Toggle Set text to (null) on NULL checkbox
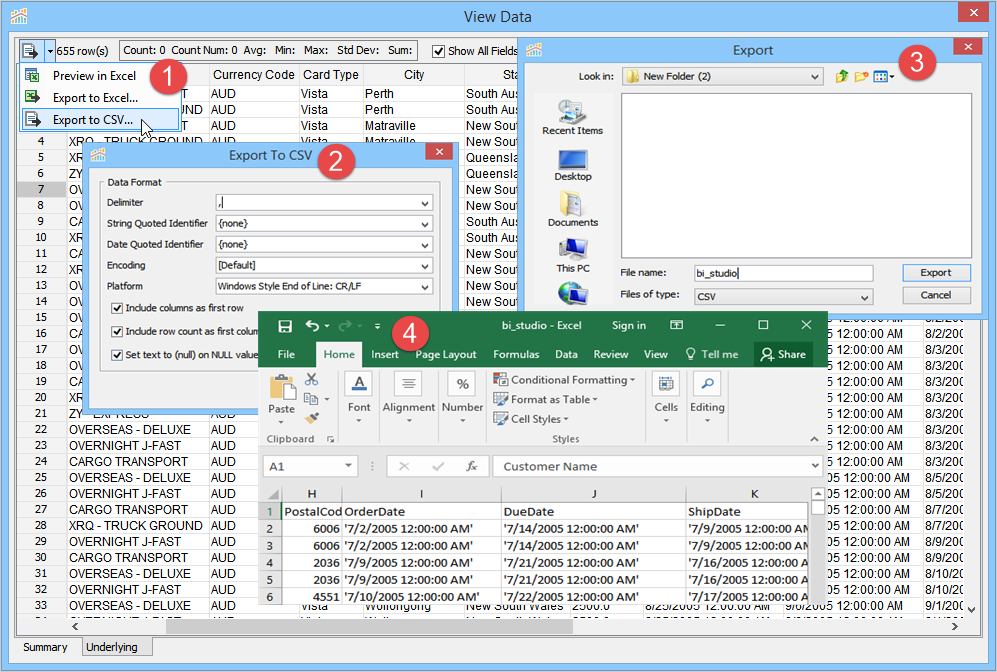This screenshot has width=997, height=672. coord(116,355)
